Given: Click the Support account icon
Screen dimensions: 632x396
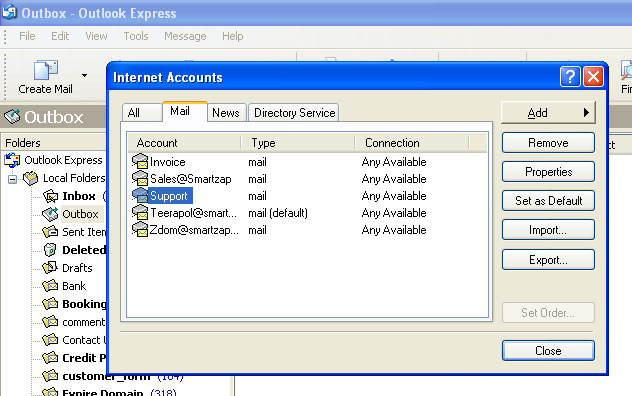Looking at the screenshot, I should [140, 196].
